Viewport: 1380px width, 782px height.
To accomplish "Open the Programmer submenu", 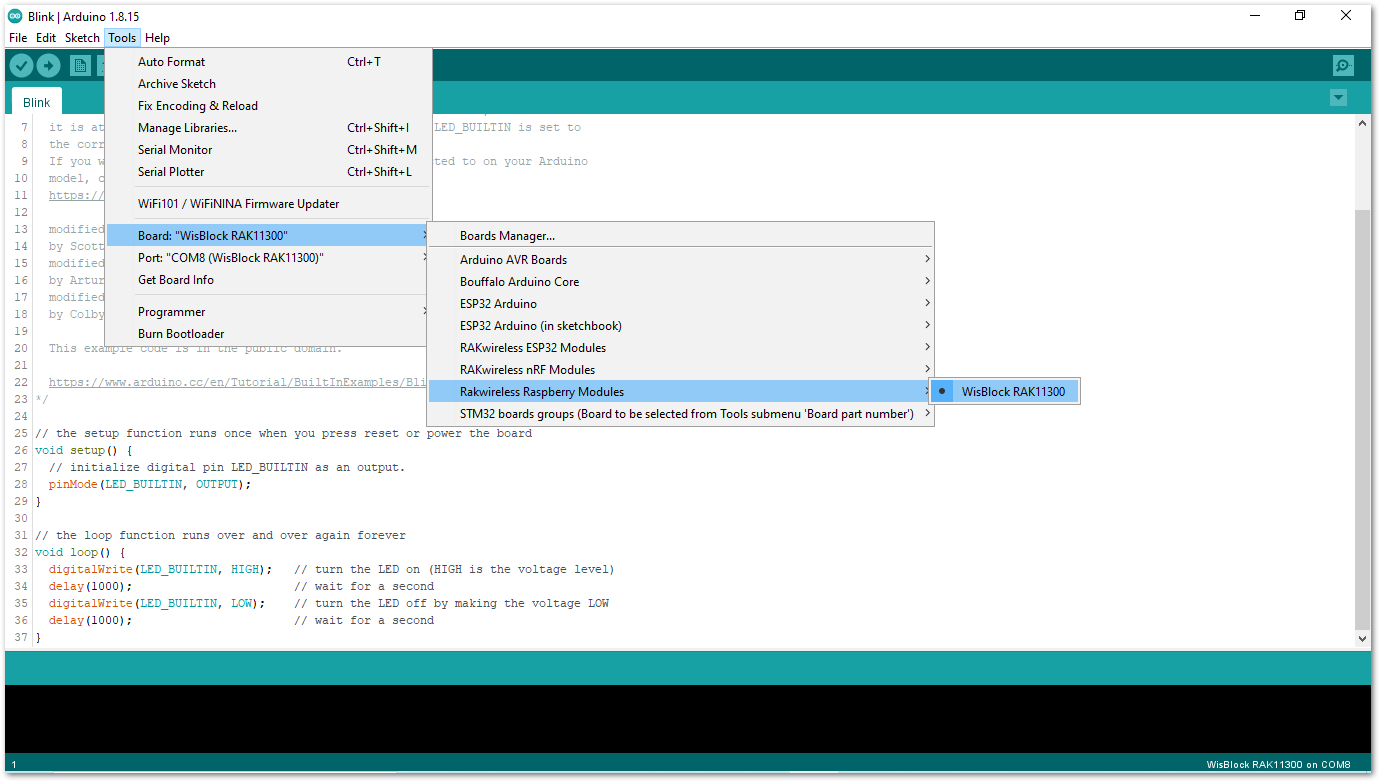I will (268, 312).
